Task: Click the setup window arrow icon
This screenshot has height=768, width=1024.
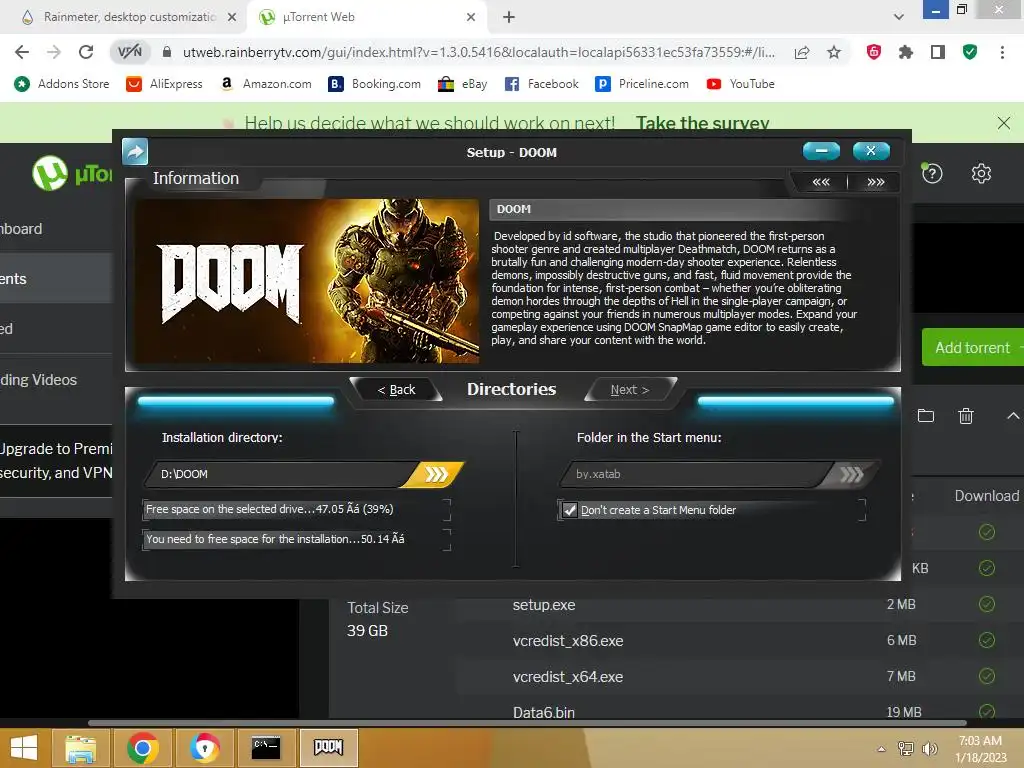Action: pos(135,152)
